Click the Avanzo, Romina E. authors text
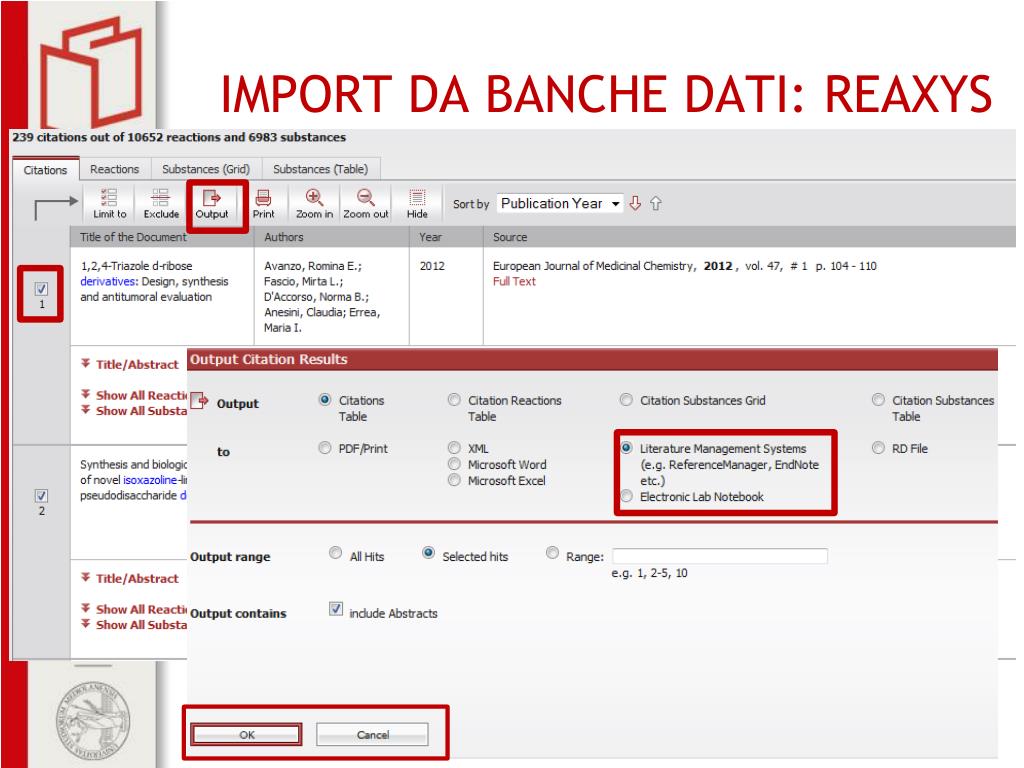The height and width of the screenshot is (768, 1024). (x=312, y=266)
